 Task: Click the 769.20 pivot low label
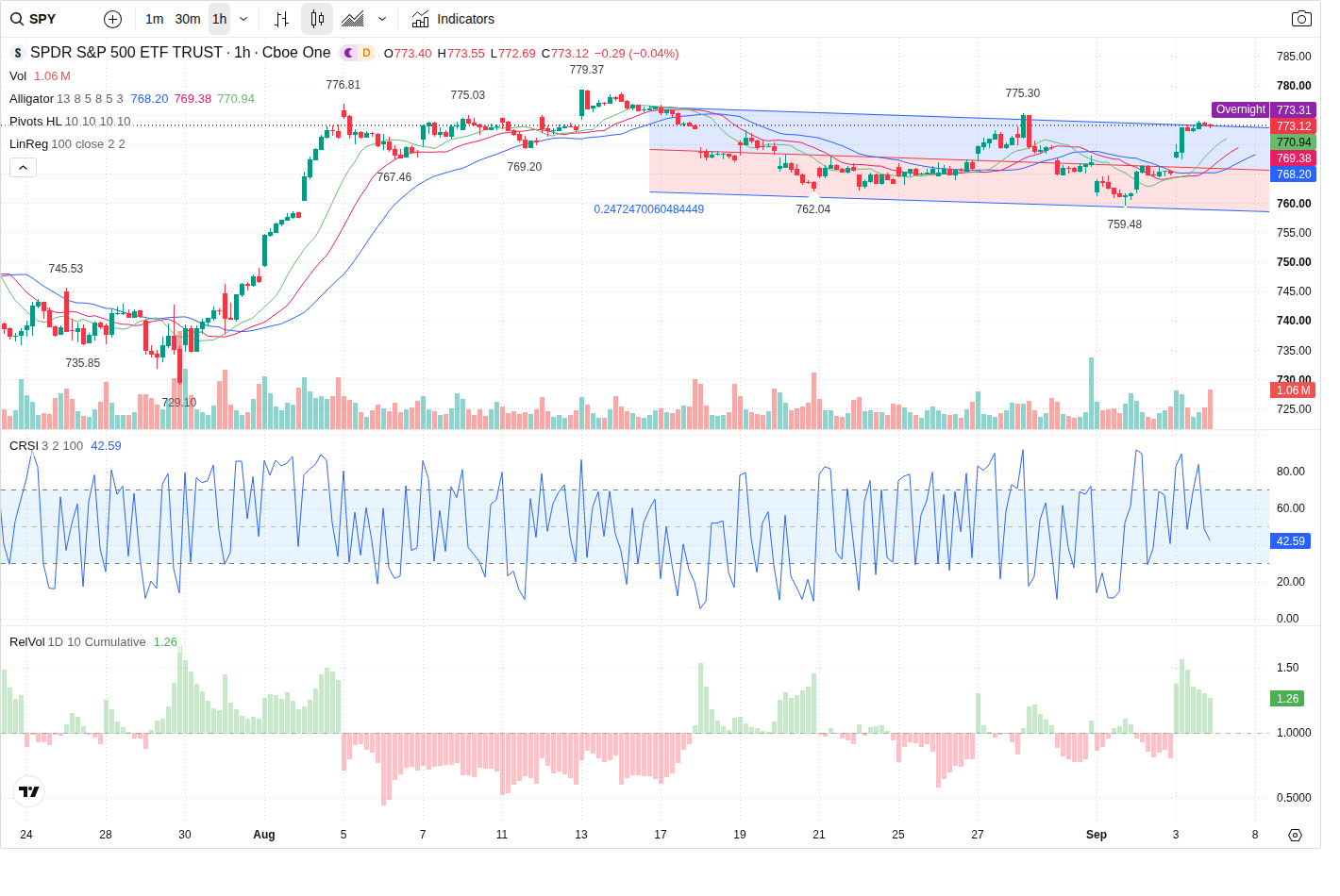pos(525,167)
